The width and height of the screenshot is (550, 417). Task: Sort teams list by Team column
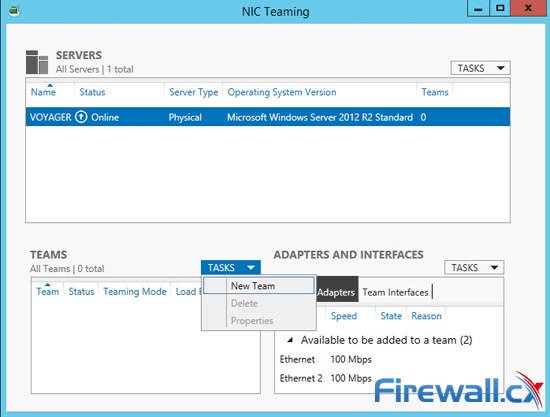(48, 291)
